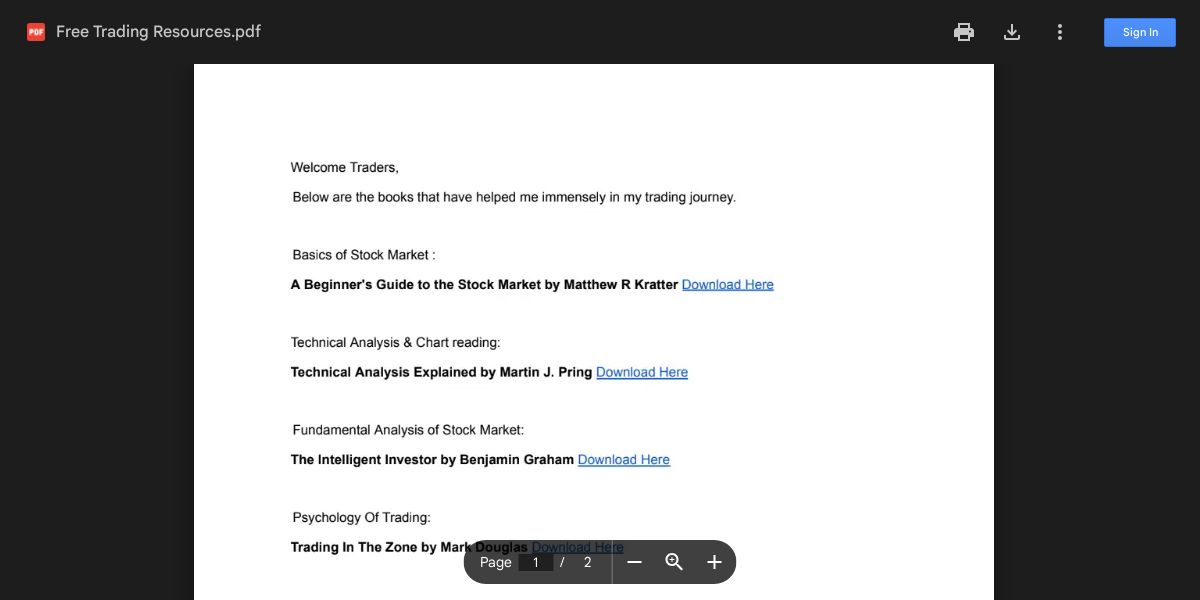Click the 'Welcome Traders,' text line

click(x=345, y=167)
